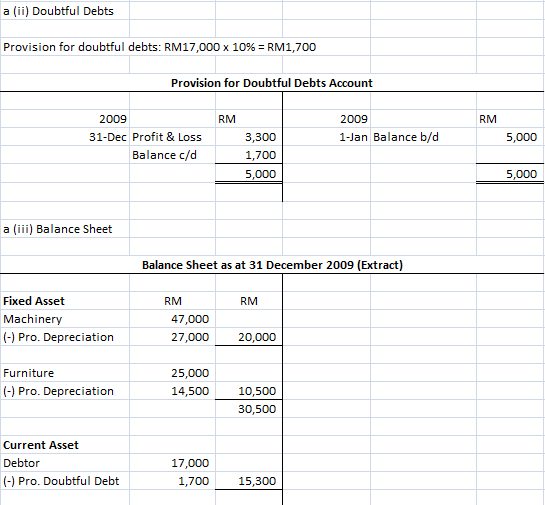Viewport: 545px width, 505px height.
Task: Click the 27,000 depreciation amount
Action: 172,337
